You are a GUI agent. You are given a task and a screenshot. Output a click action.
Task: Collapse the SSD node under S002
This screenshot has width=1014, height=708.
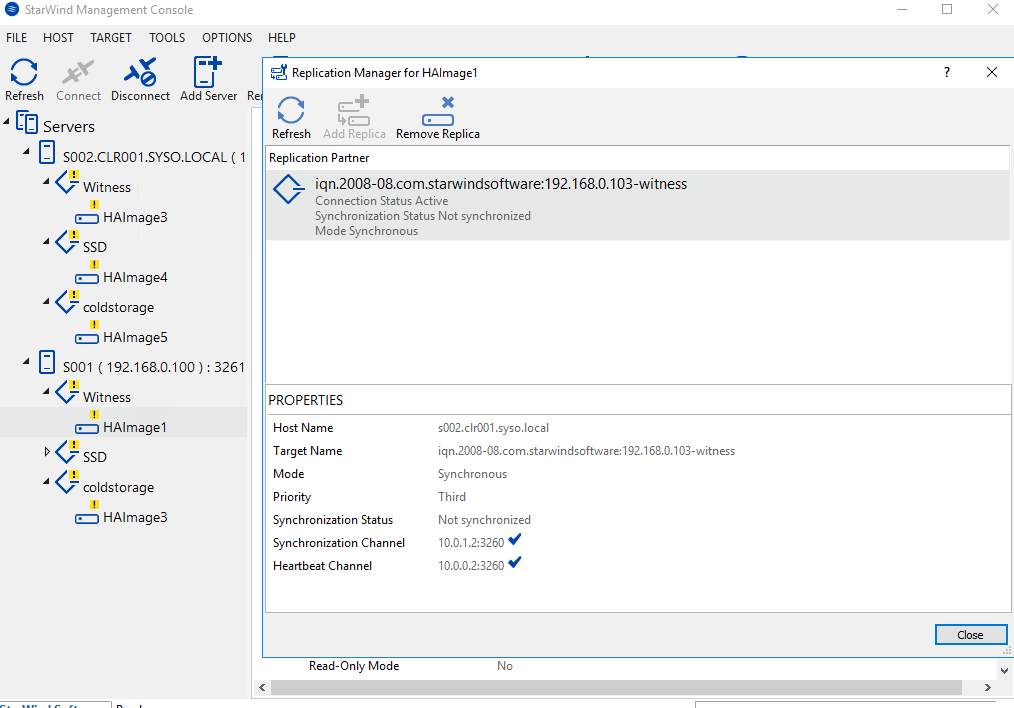47,241
